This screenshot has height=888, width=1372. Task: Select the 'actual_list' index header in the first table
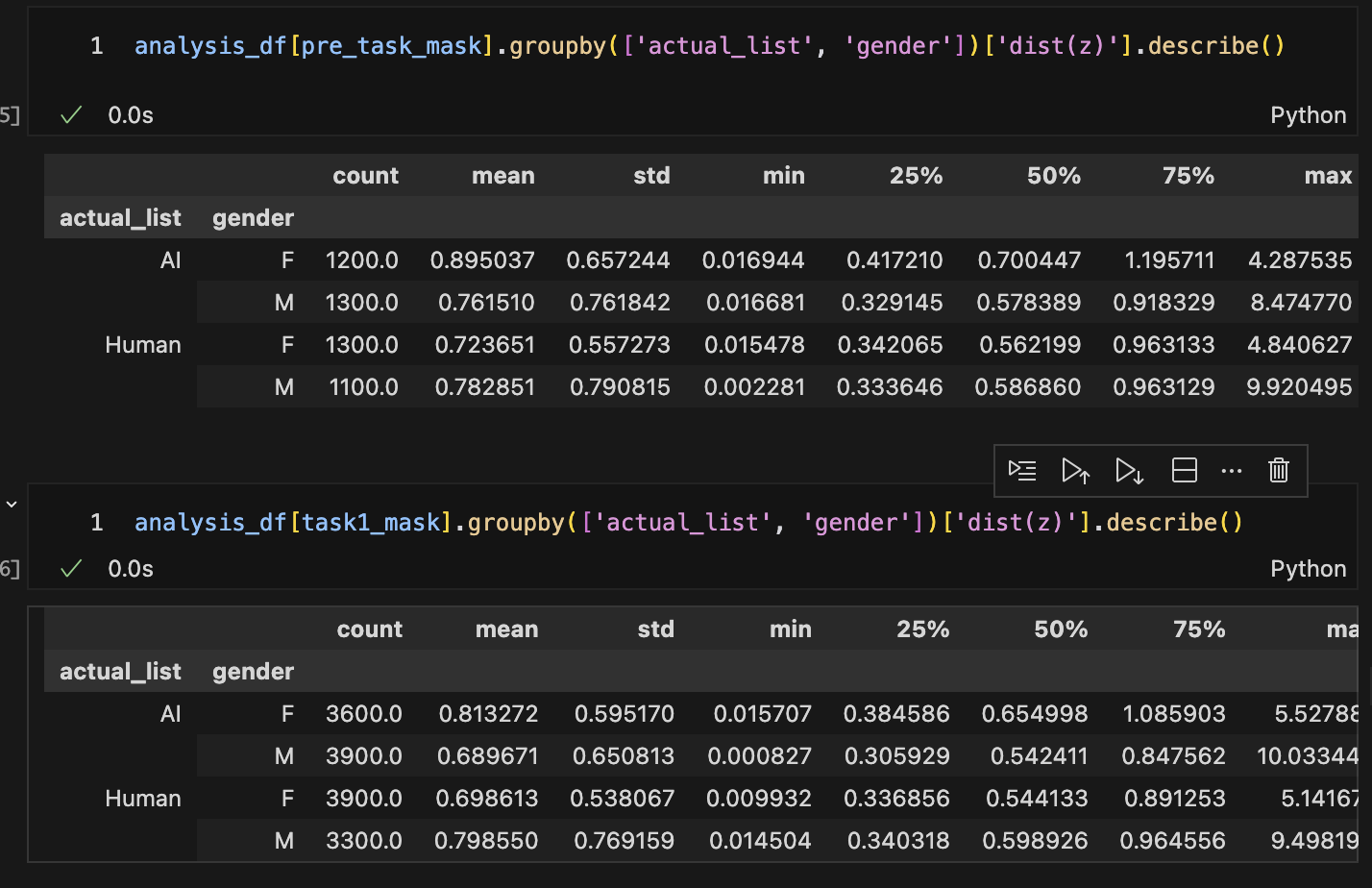tap(120, 218)
